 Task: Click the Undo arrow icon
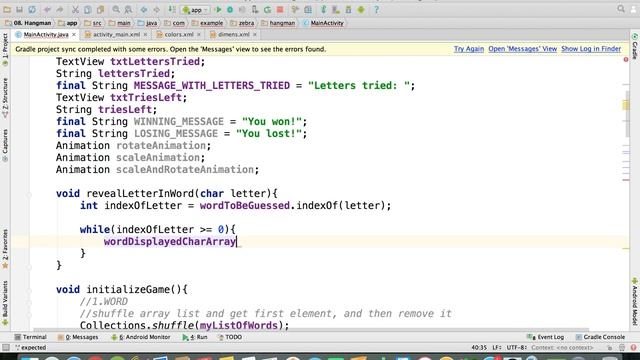47,10
